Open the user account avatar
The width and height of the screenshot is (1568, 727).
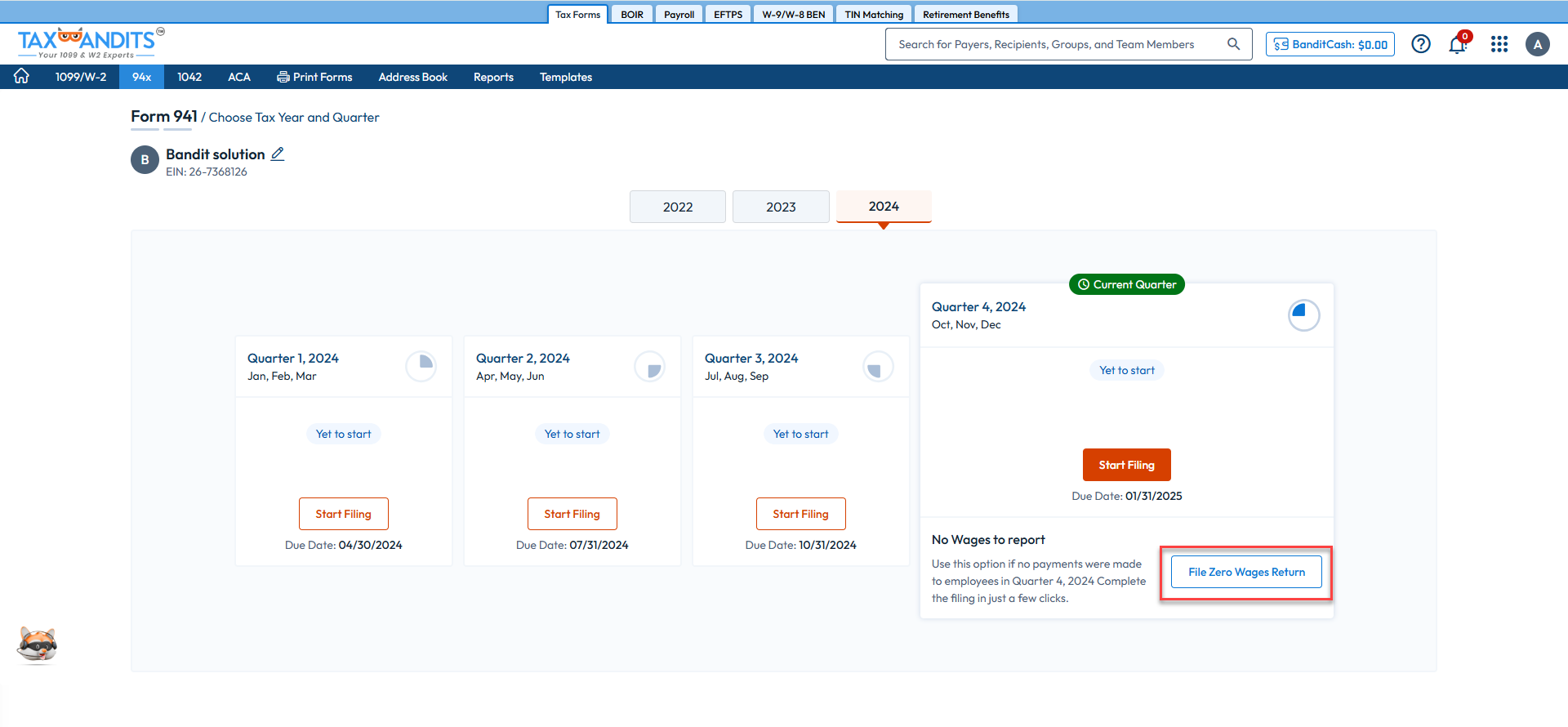[1538, 44]
